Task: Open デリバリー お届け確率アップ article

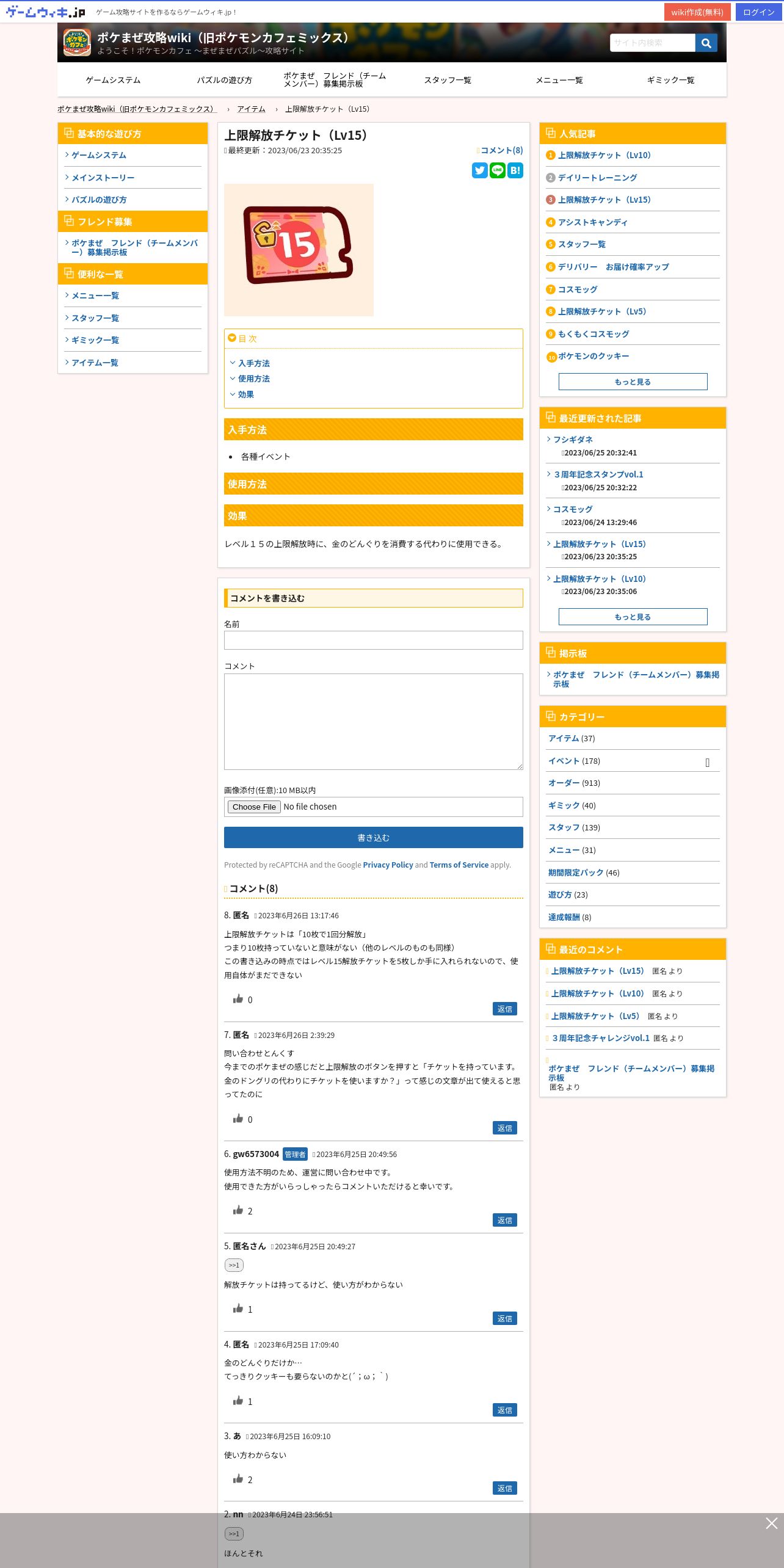Action: (x=613, y=267)
